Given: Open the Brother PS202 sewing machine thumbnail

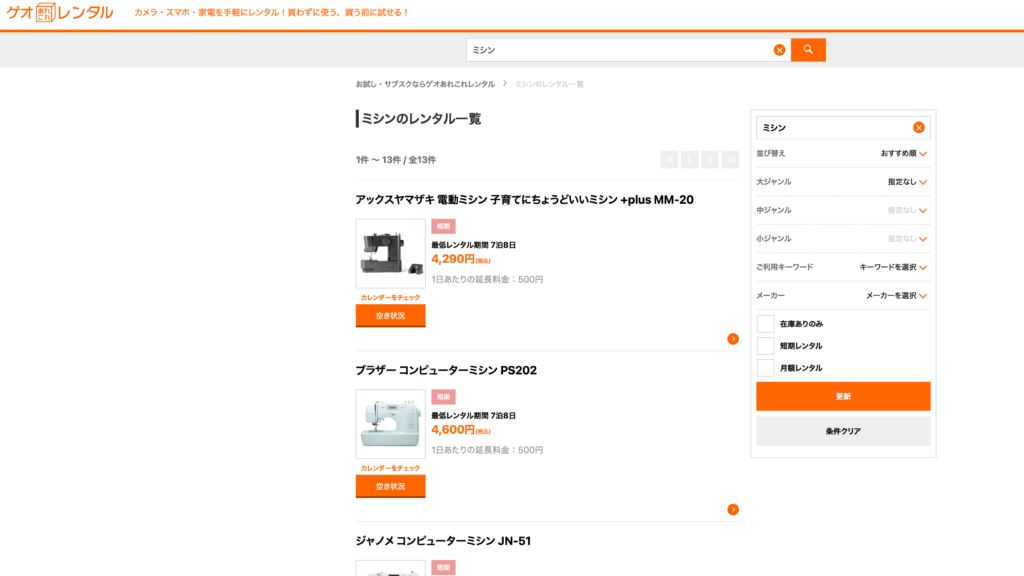Looking at the screenshot, I should (x=390, y=424).
